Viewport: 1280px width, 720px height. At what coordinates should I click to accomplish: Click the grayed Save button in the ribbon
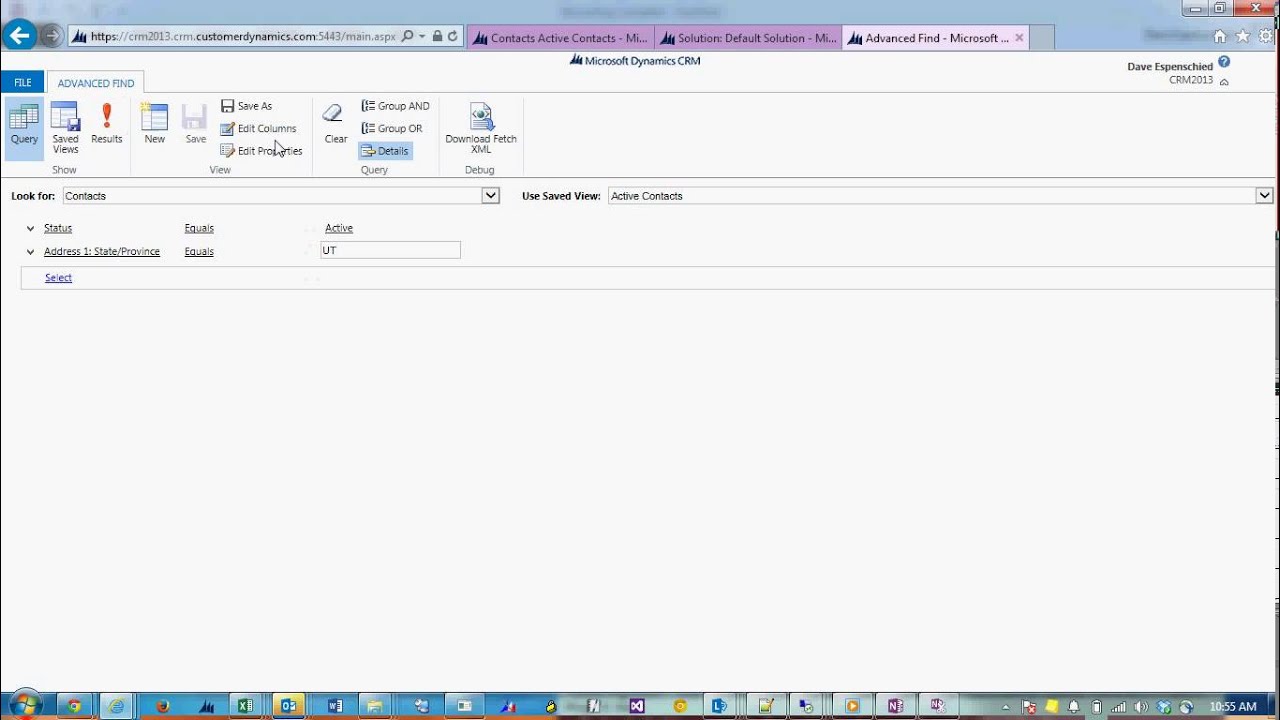tap(195, 124)
